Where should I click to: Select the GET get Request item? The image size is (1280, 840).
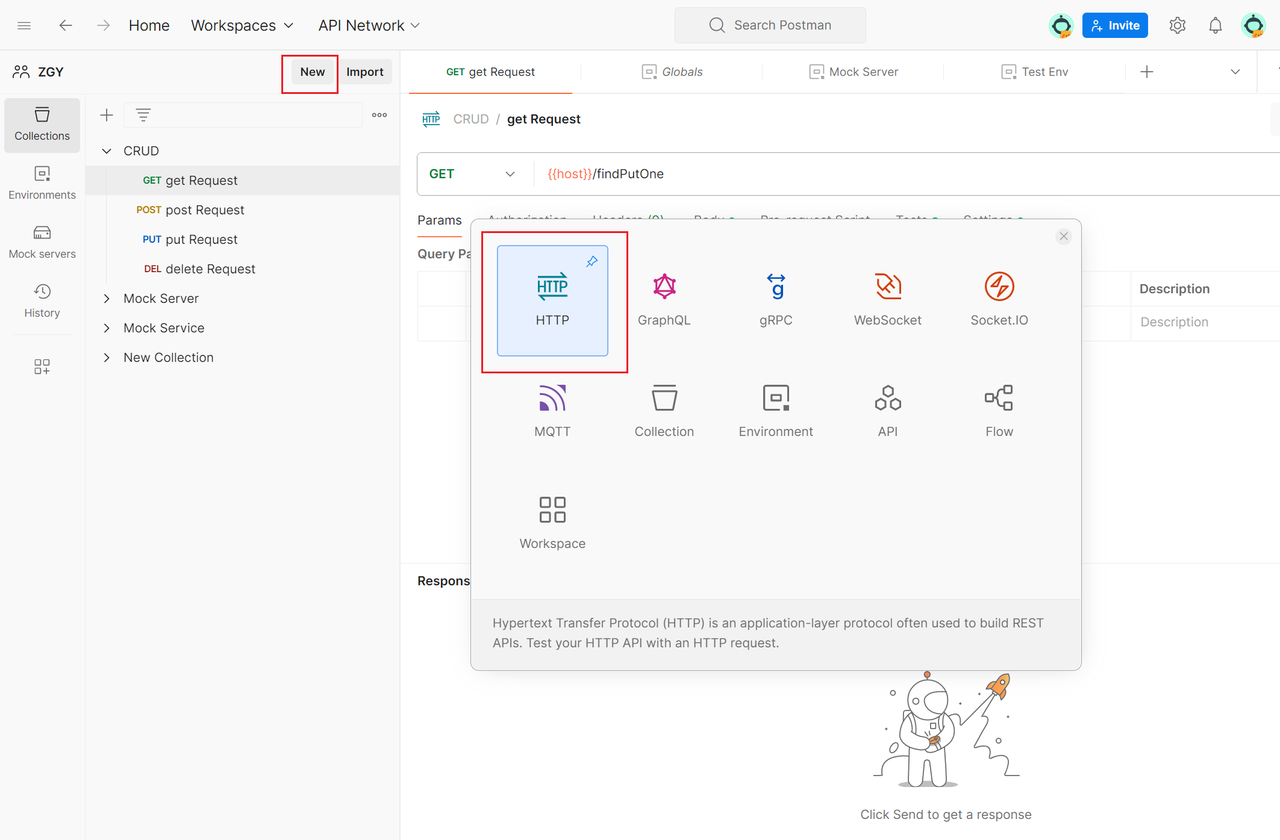coord(242,181)
